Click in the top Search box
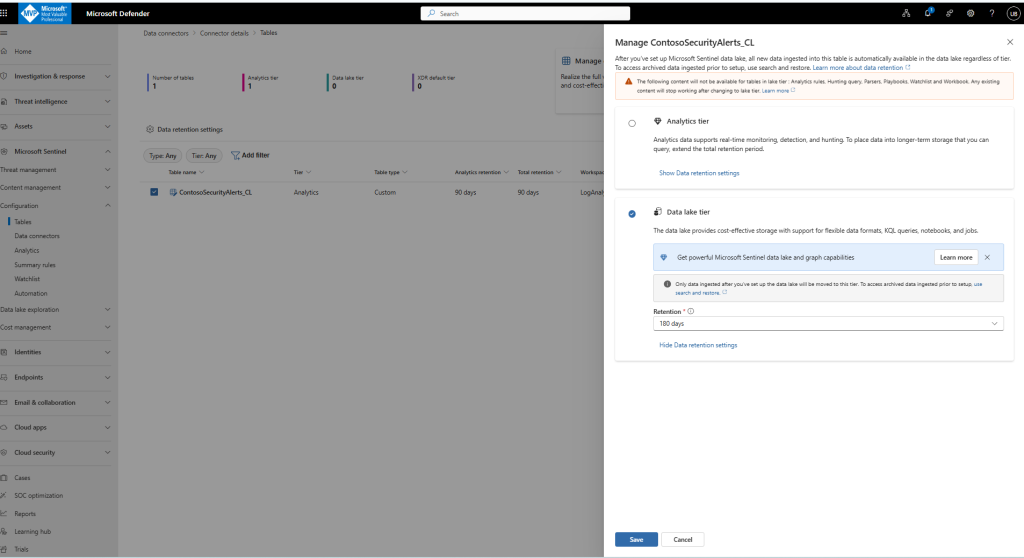The image size is (1024, 558). point(525,13)
